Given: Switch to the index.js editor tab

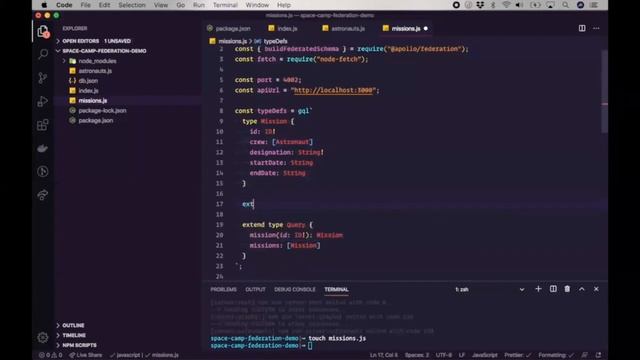Looking at the screenshot, I should 284,29.
